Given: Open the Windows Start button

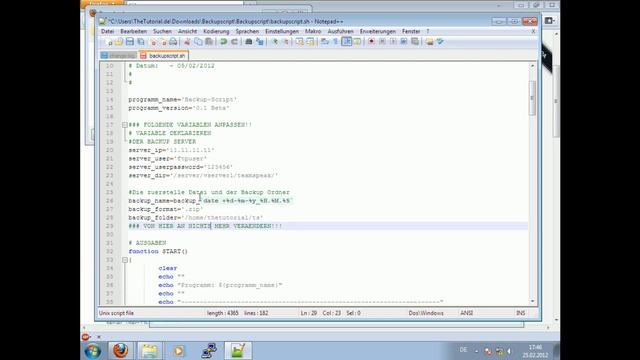Looking at the screenshot, I should [x=93, y=351].
